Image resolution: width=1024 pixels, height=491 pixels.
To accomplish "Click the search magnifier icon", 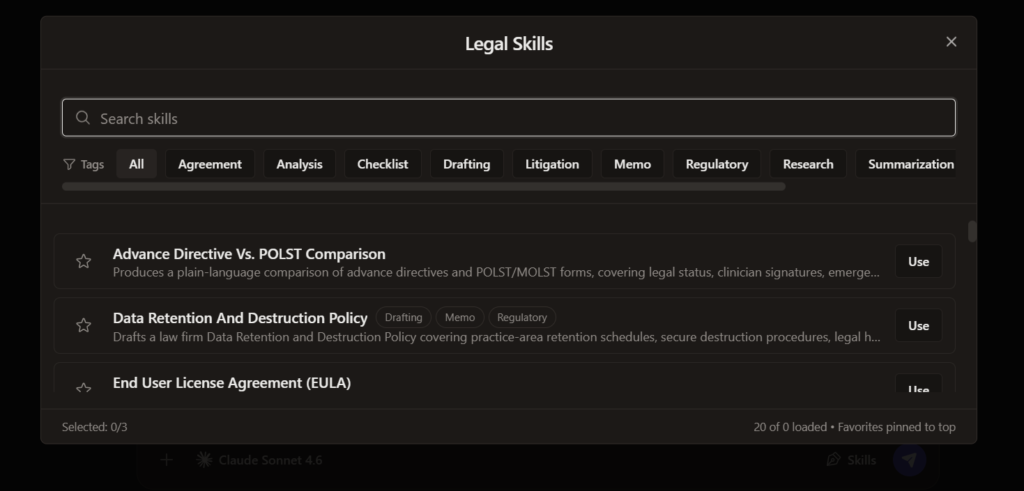I will pos(83,118).
